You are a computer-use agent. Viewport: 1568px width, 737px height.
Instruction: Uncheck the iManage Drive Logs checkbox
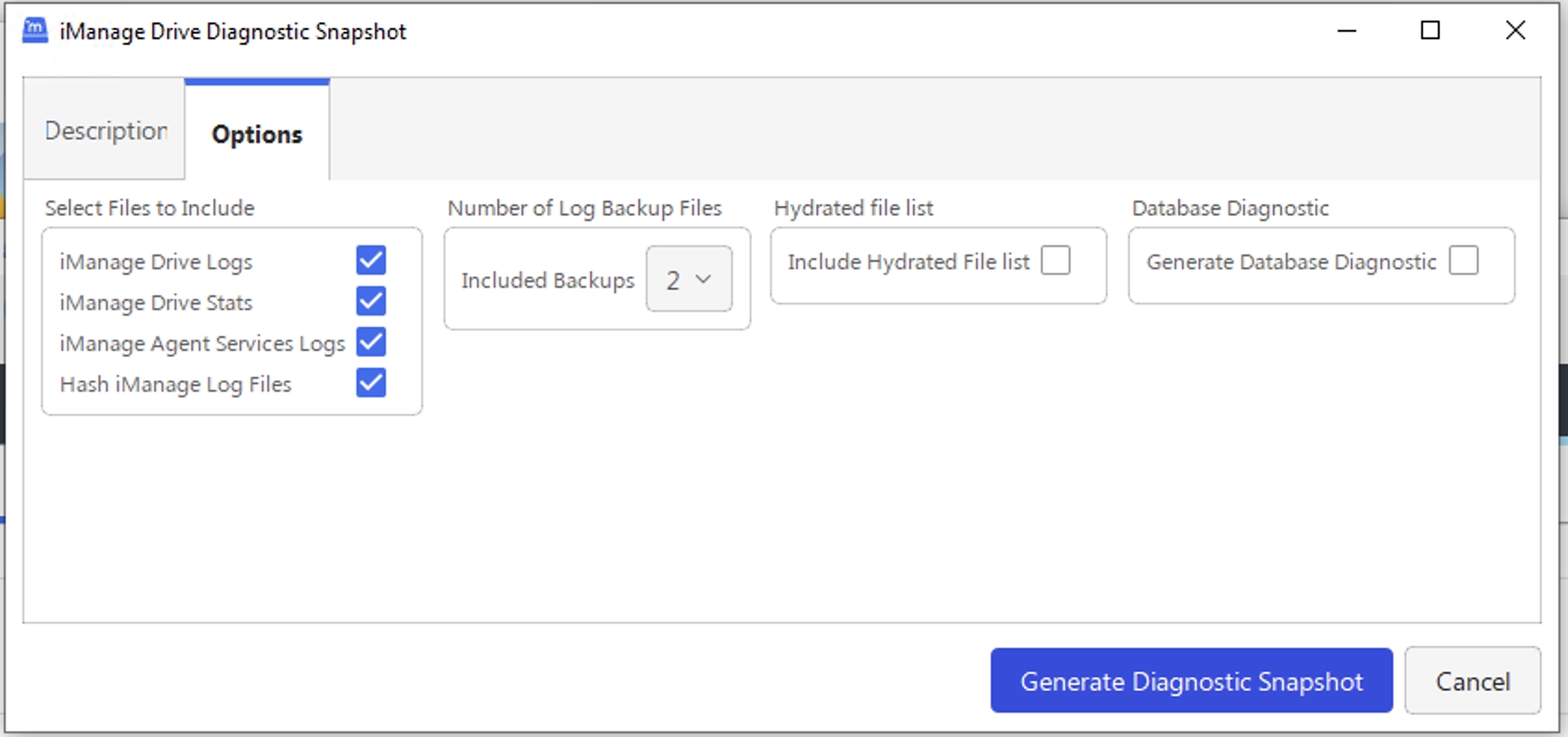[371, 261]
